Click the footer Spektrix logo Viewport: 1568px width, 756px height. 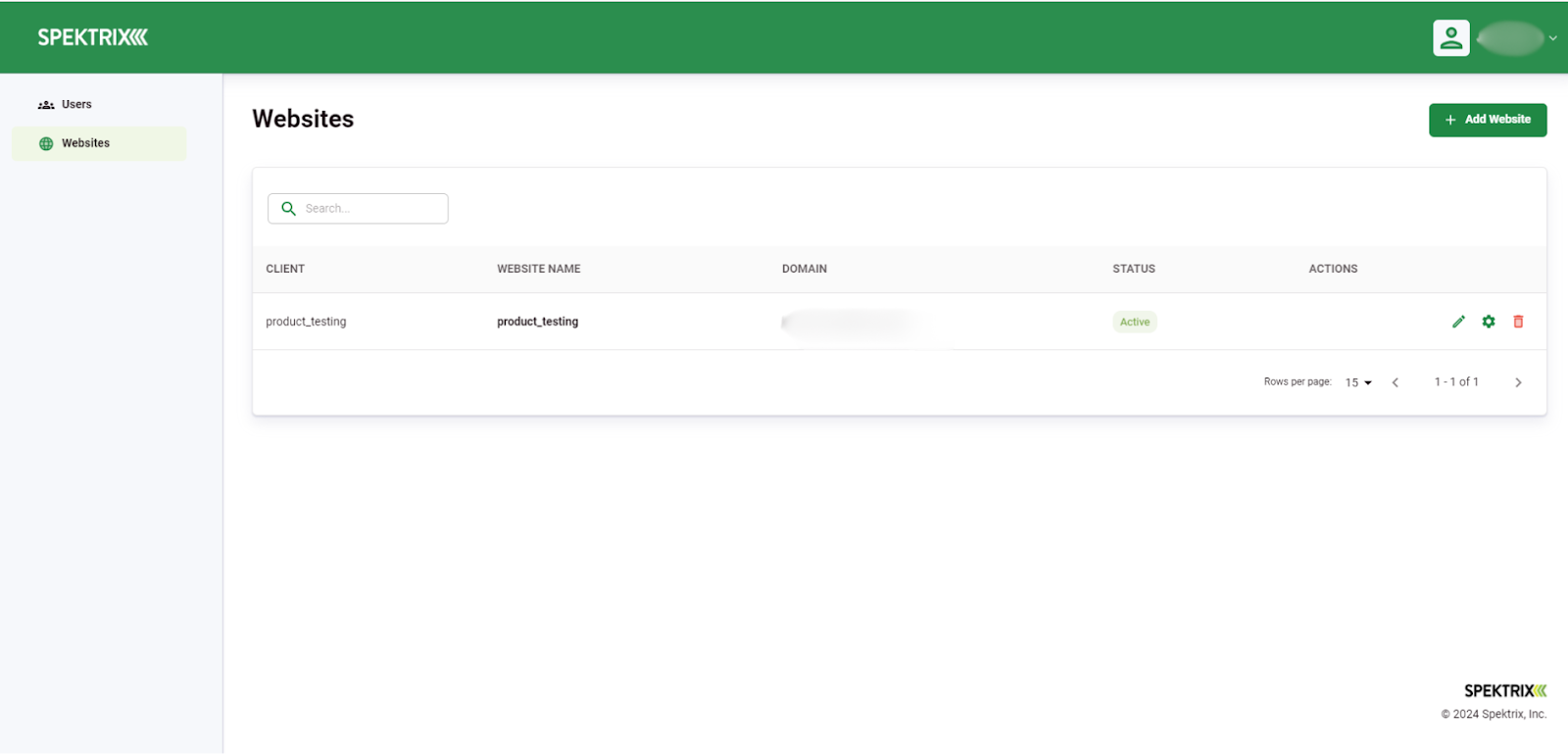(x=1505, y=691)
